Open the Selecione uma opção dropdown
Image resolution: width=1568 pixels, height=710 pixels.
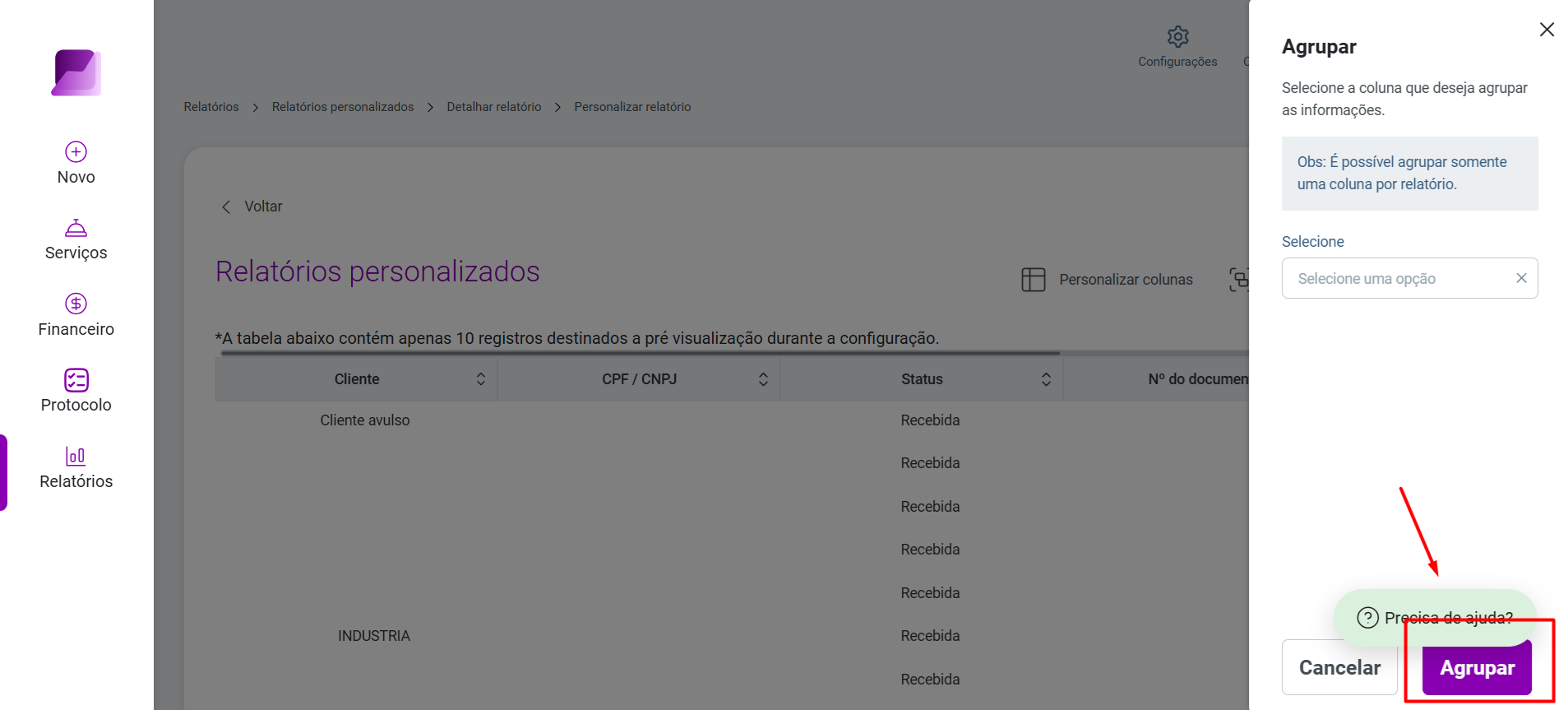point(1409,278)
